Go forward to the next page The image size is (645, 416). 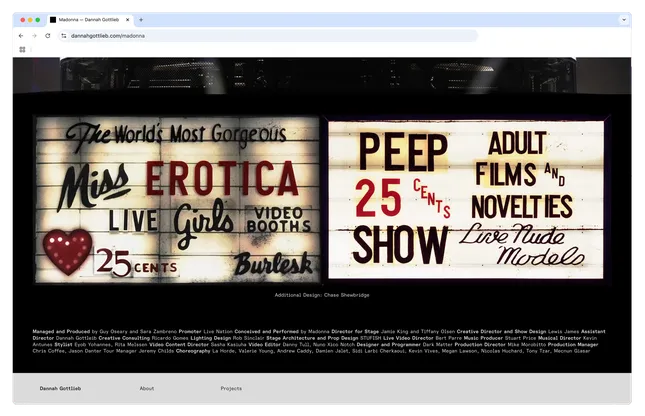pos(35,36)
